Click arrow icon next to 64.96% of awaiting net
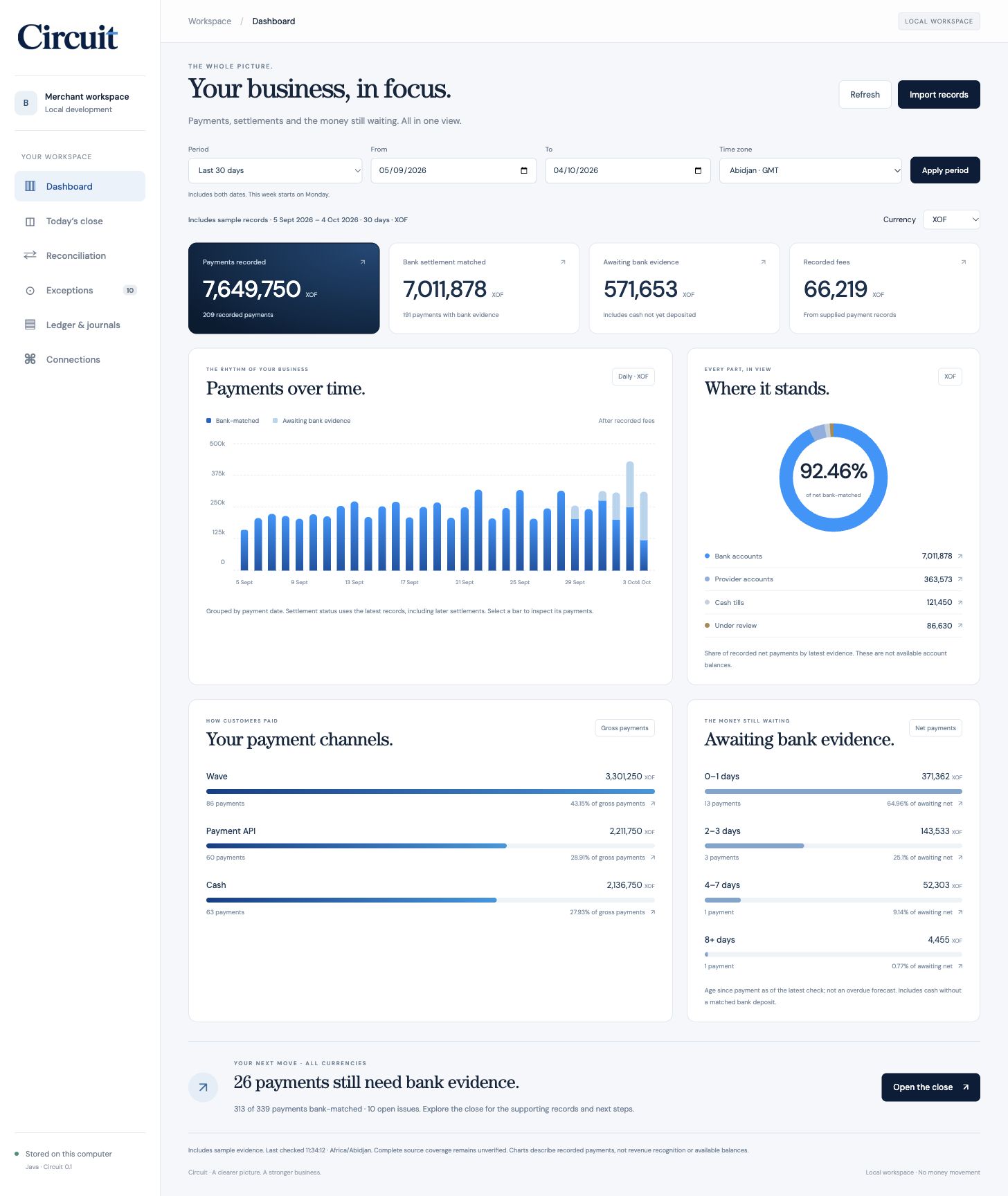This screenshot has width=1008, height=1196. pos(960,804)
